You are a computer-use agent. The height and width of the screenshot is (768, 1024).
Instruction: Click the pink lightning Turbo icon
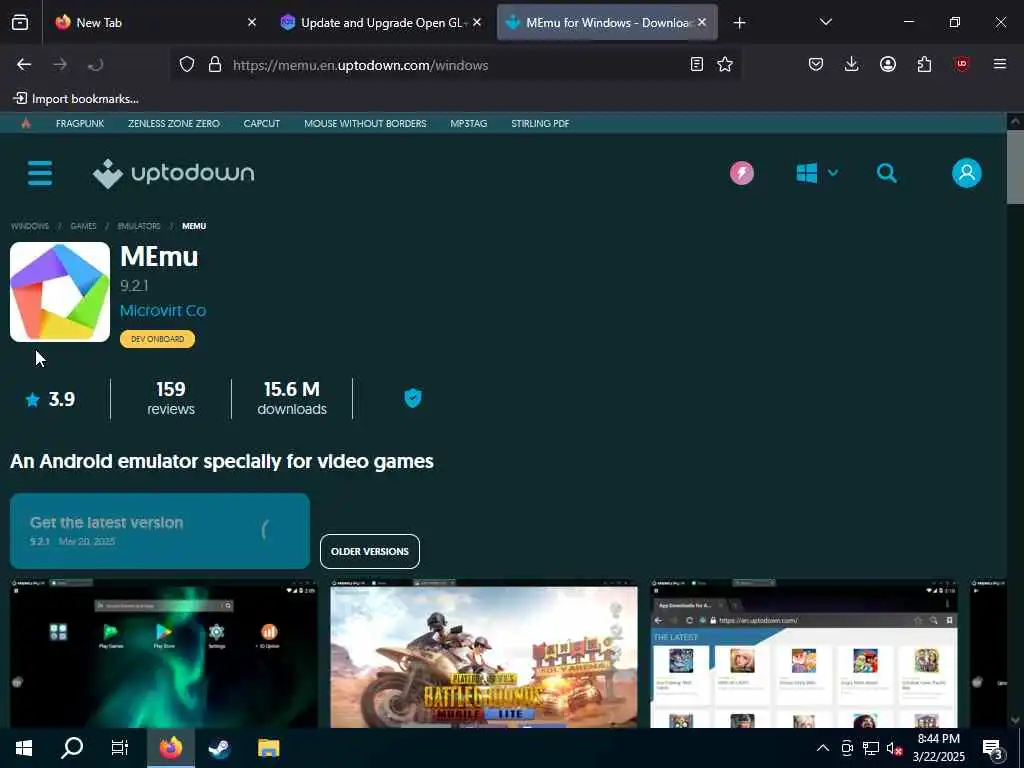pyautogui.click(x=742, y=173)
